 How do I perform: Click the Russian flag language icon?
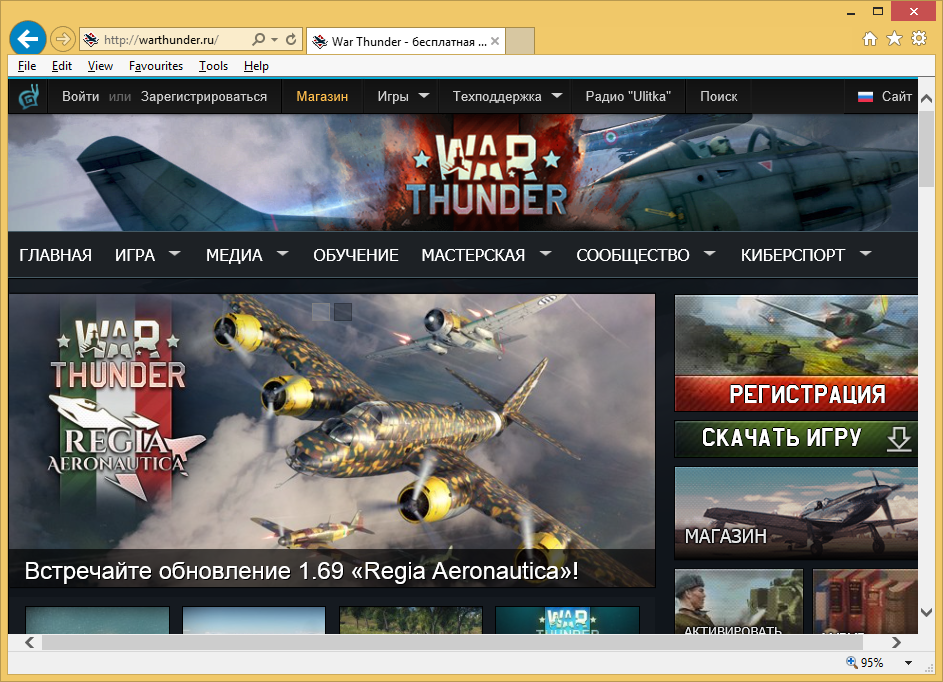point(865,97)
